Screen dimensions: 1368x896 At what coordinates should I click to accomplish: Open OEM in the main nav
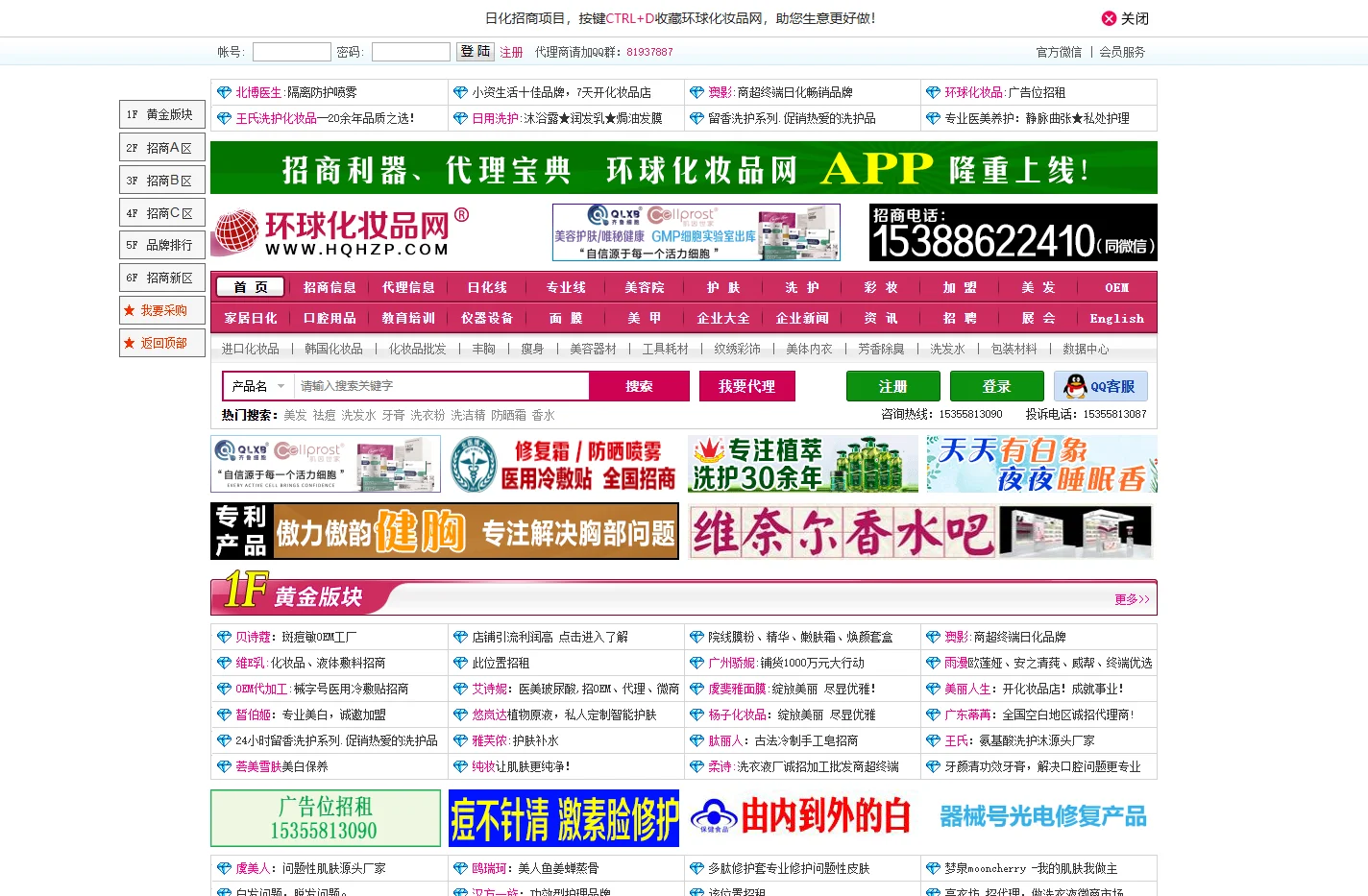pyautogui.click(x=1117, y=287)
